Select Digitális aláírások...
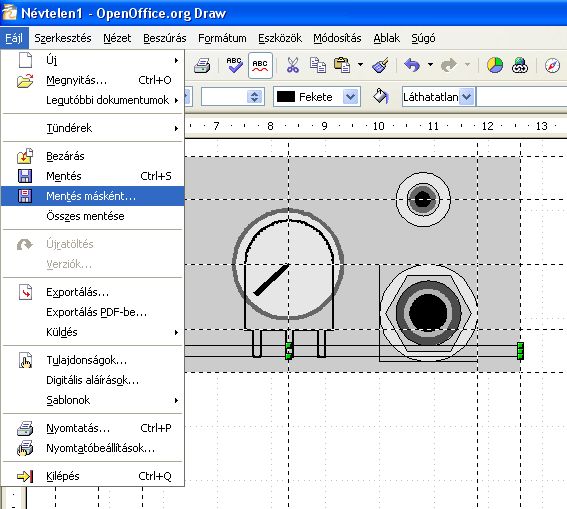Image resolution: width=567 pixels, height=509 pixels. (93, 380)
